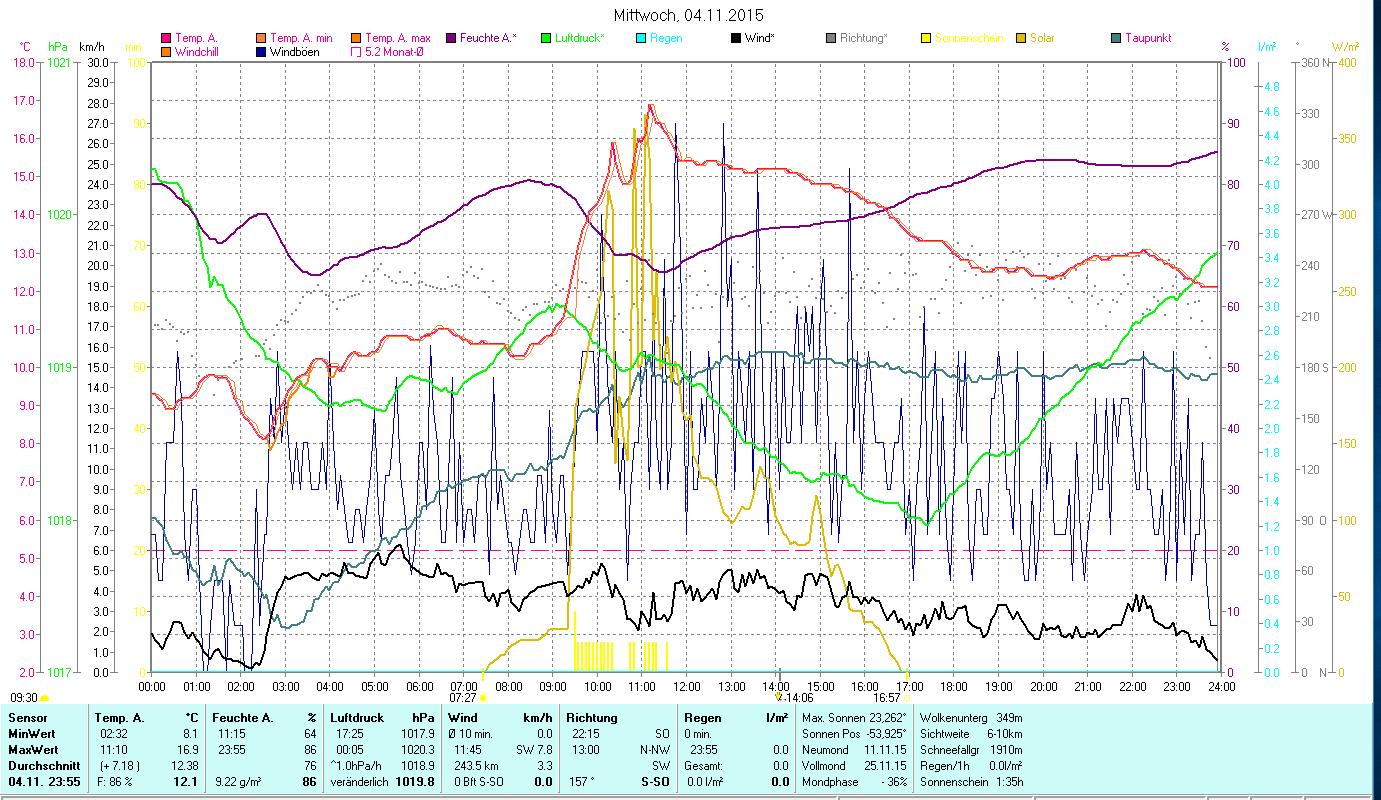The width and height of the screenshot is (1381, 800).
Task: Click the Wolkenunterg value 349m
Action: (1010, 718)
